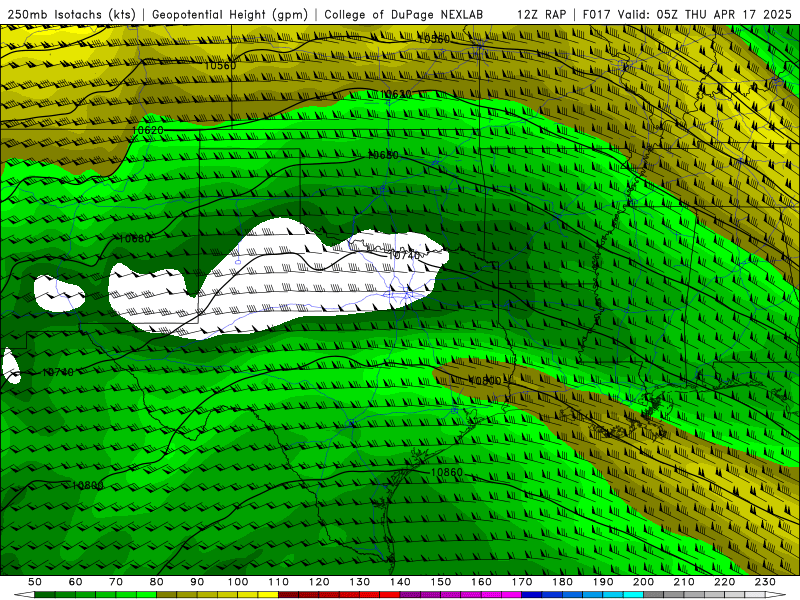Click the legend value 160

pos(481,582)
